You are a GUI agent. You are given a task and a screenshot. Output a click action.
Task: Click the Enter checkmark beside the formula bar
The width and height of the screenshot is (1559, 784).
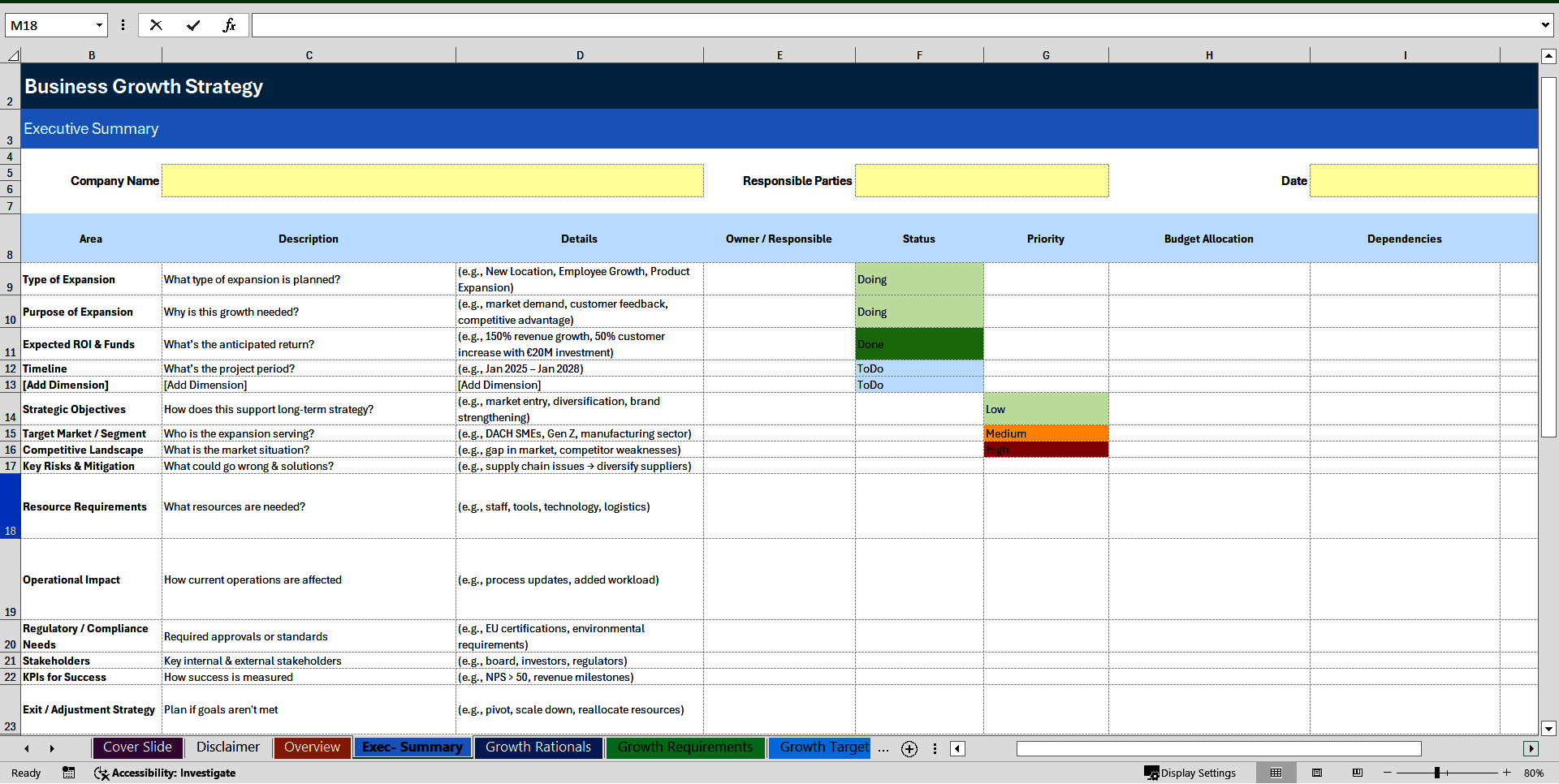tap(193, 25)
